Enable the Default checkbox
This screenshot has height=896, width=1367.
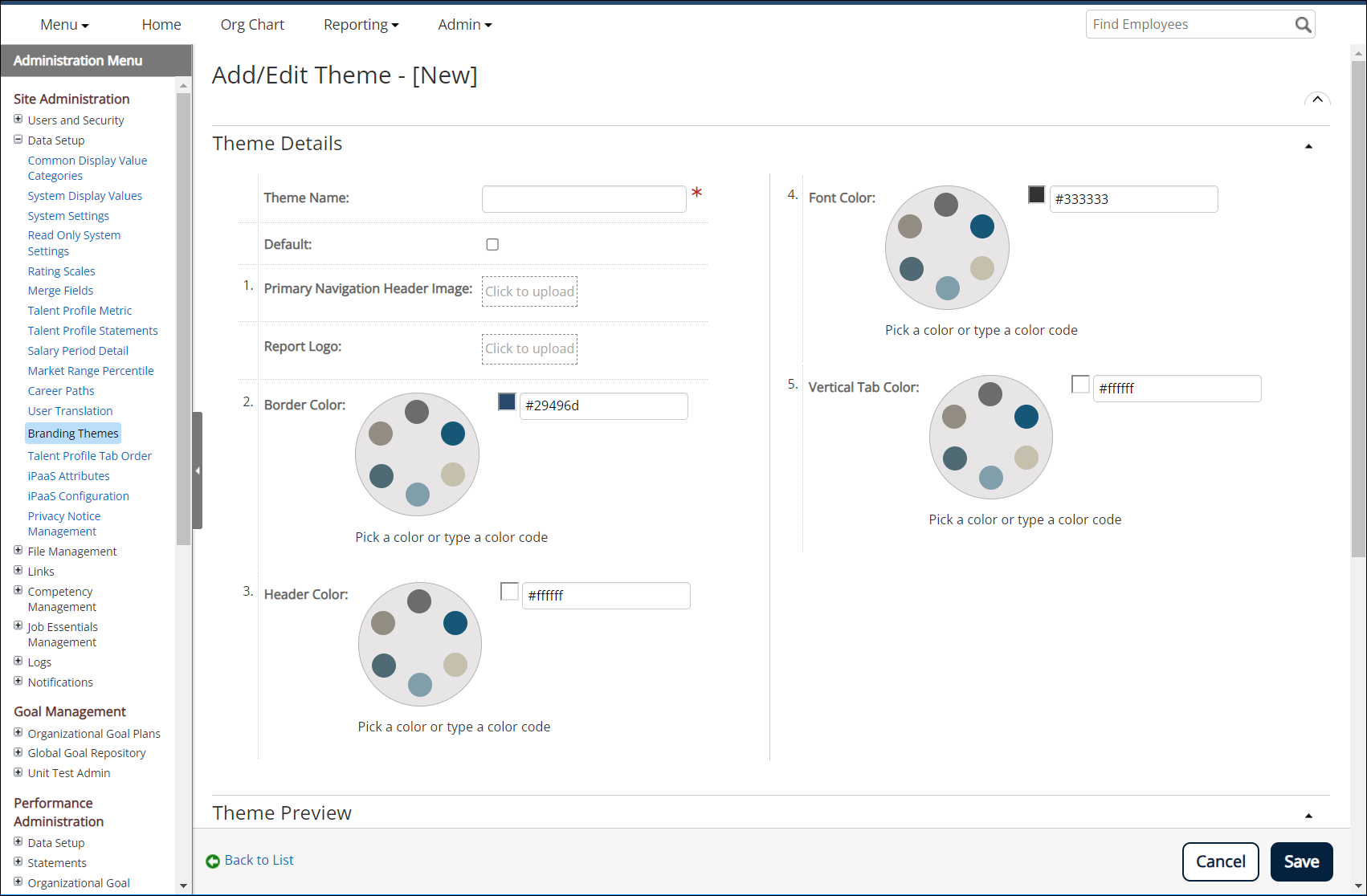coord(492,244)
